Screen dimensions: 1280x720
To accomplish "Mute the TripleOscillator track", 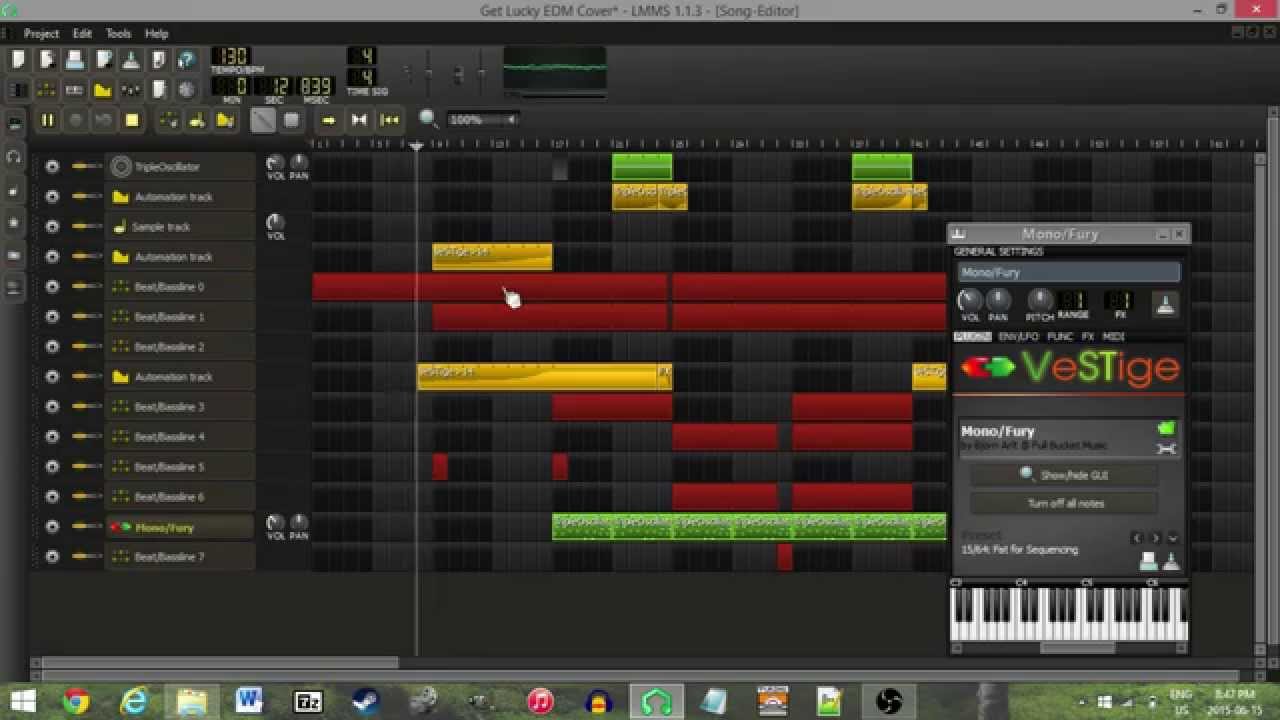I will [79, 167].
